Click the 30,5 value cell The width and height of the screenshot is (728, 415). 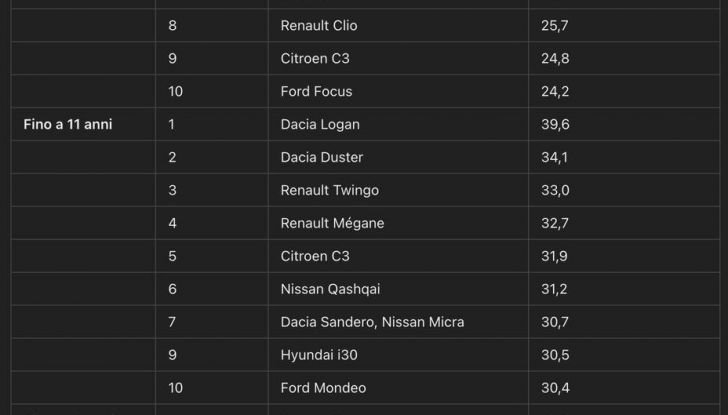point(553,355)
